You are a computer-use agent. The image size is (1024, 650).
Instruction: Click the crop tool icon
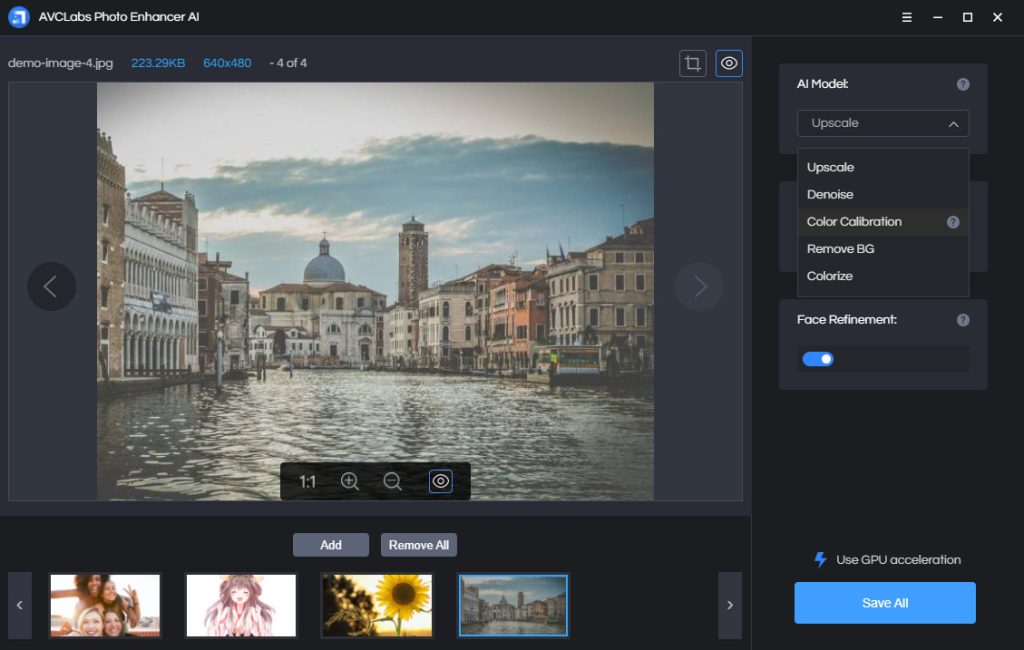[x=692, y=64]
